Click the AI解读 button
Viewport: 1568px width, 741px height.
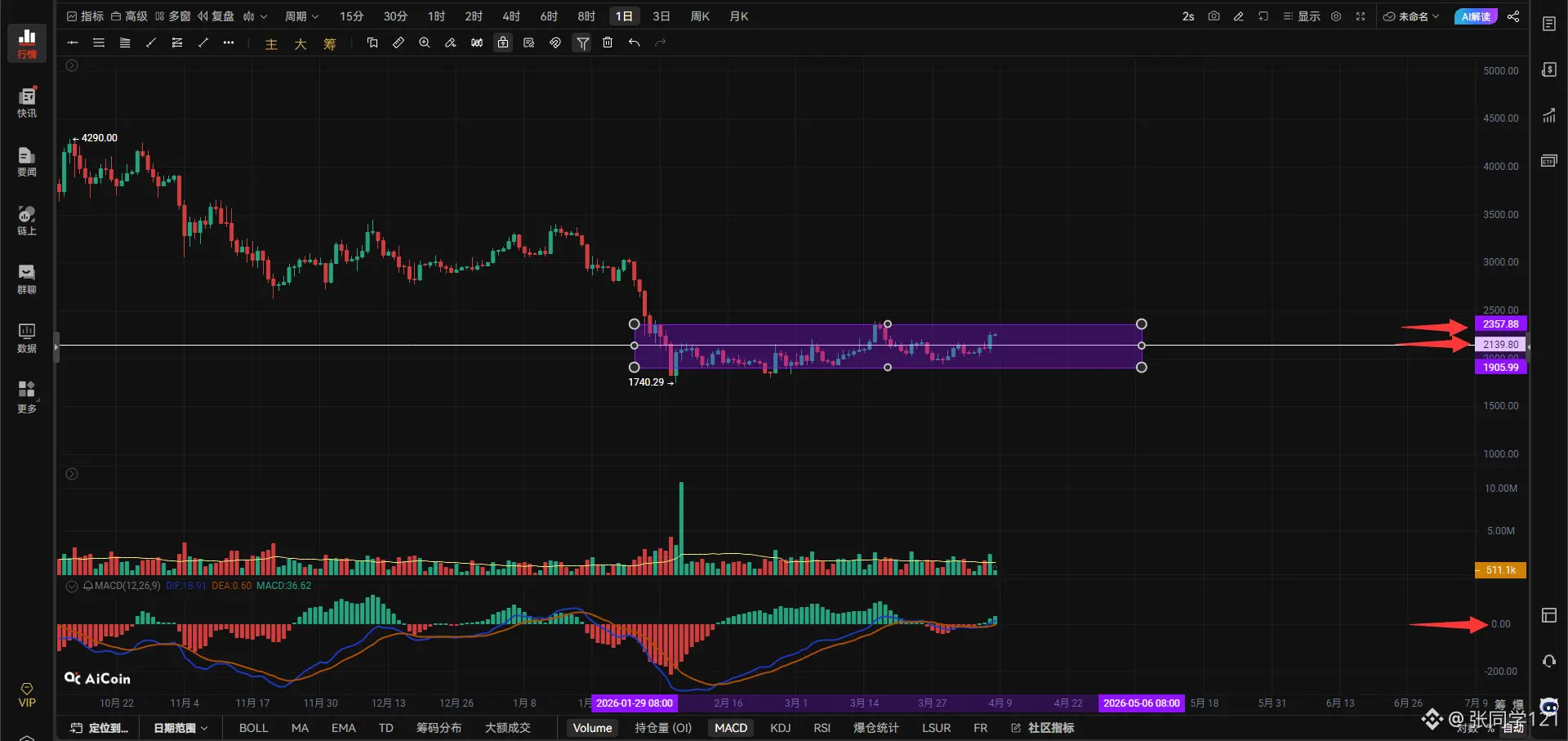[1476, 16]
